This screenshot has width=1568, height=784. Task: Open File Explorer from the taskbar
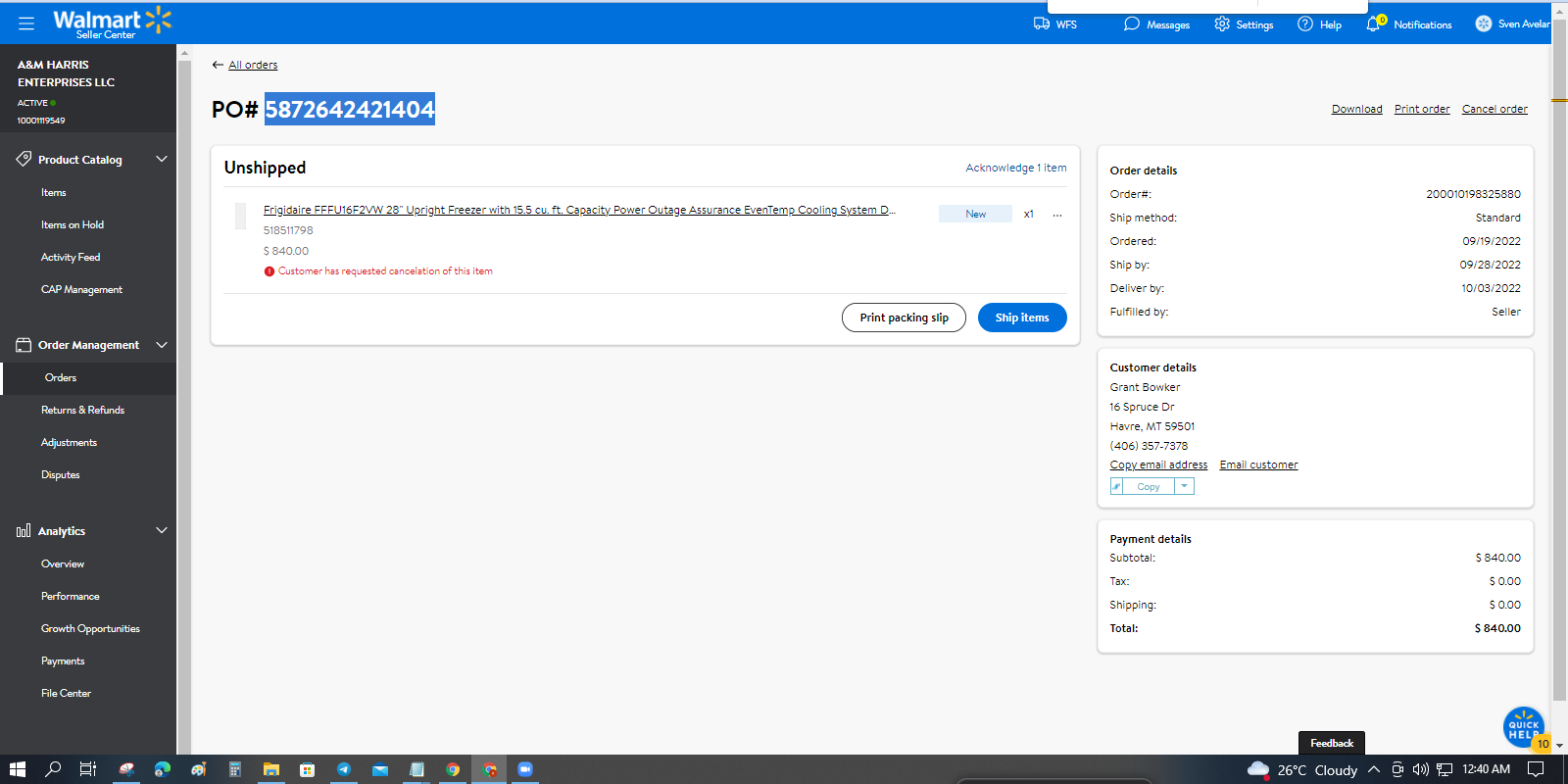(271, 769)
